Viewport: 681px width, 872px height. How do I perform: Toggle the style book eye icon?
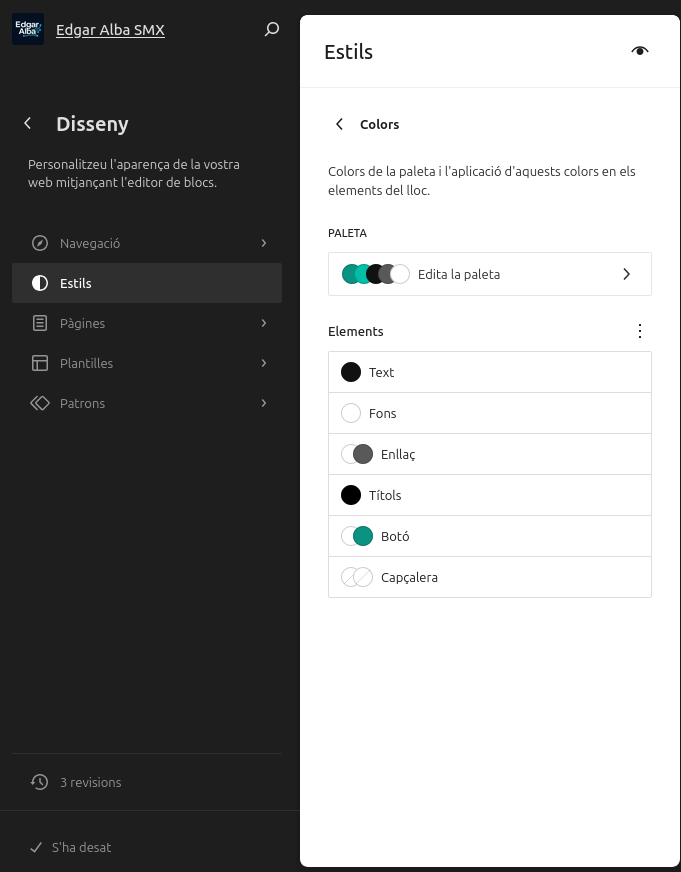click(640, 51)
